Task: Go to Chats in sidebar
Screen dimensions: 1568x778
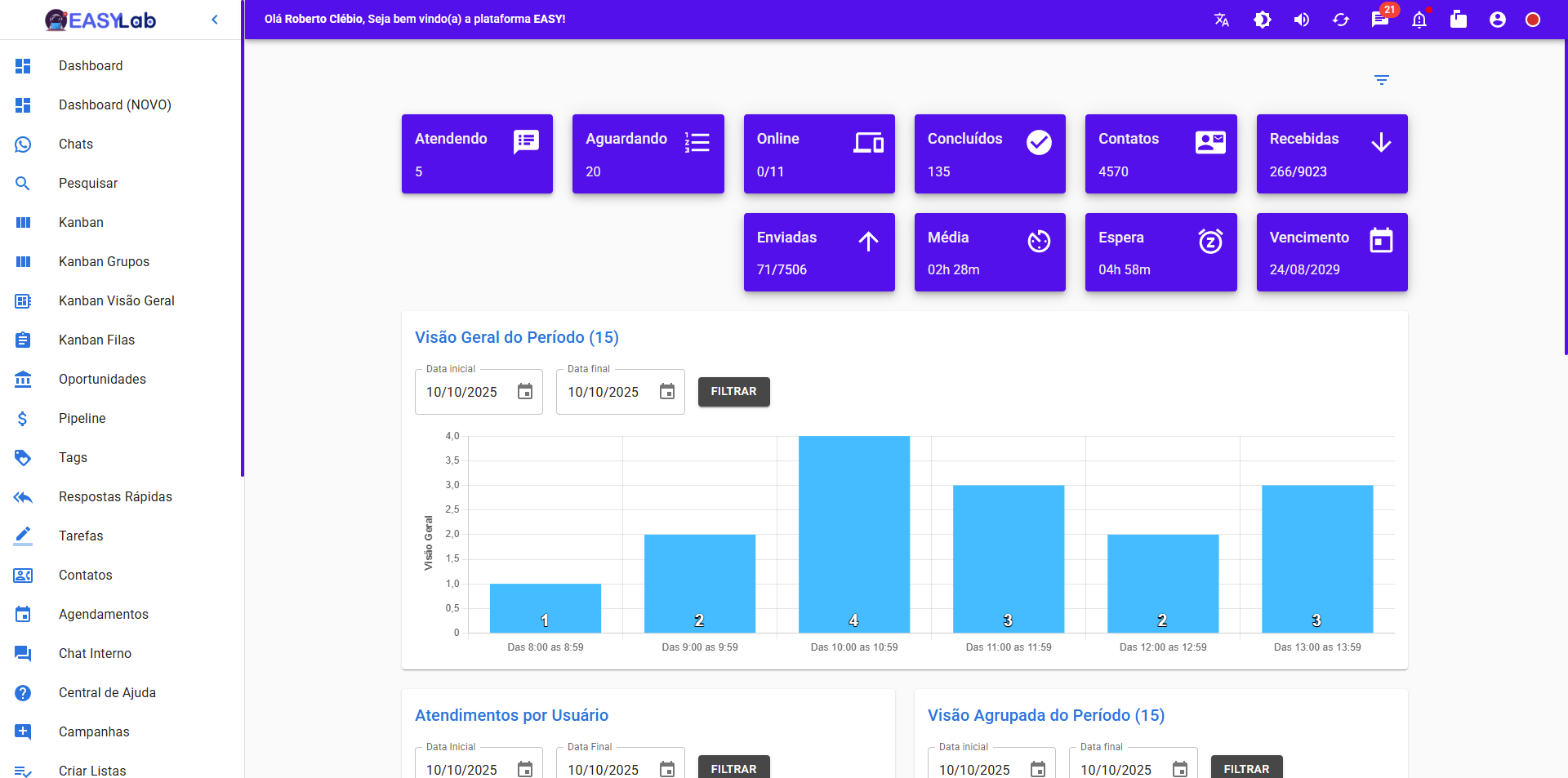Action: [121, 144]
